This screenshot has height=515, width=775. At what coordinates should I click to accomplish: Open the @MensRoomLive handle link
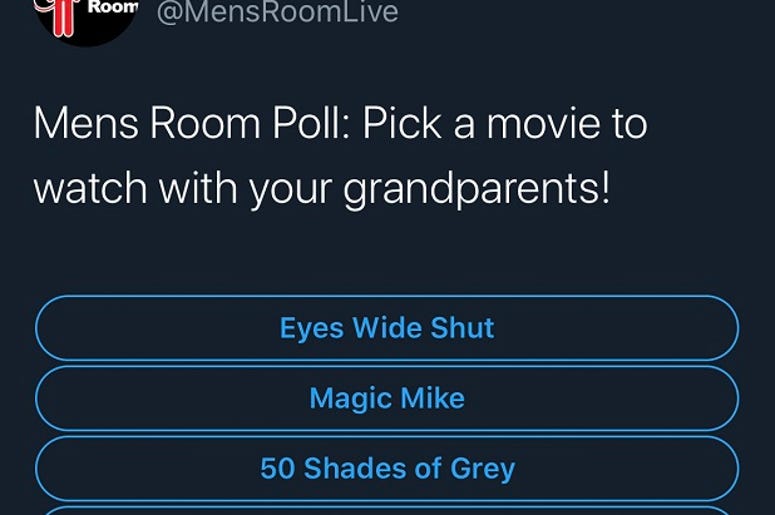277,12
